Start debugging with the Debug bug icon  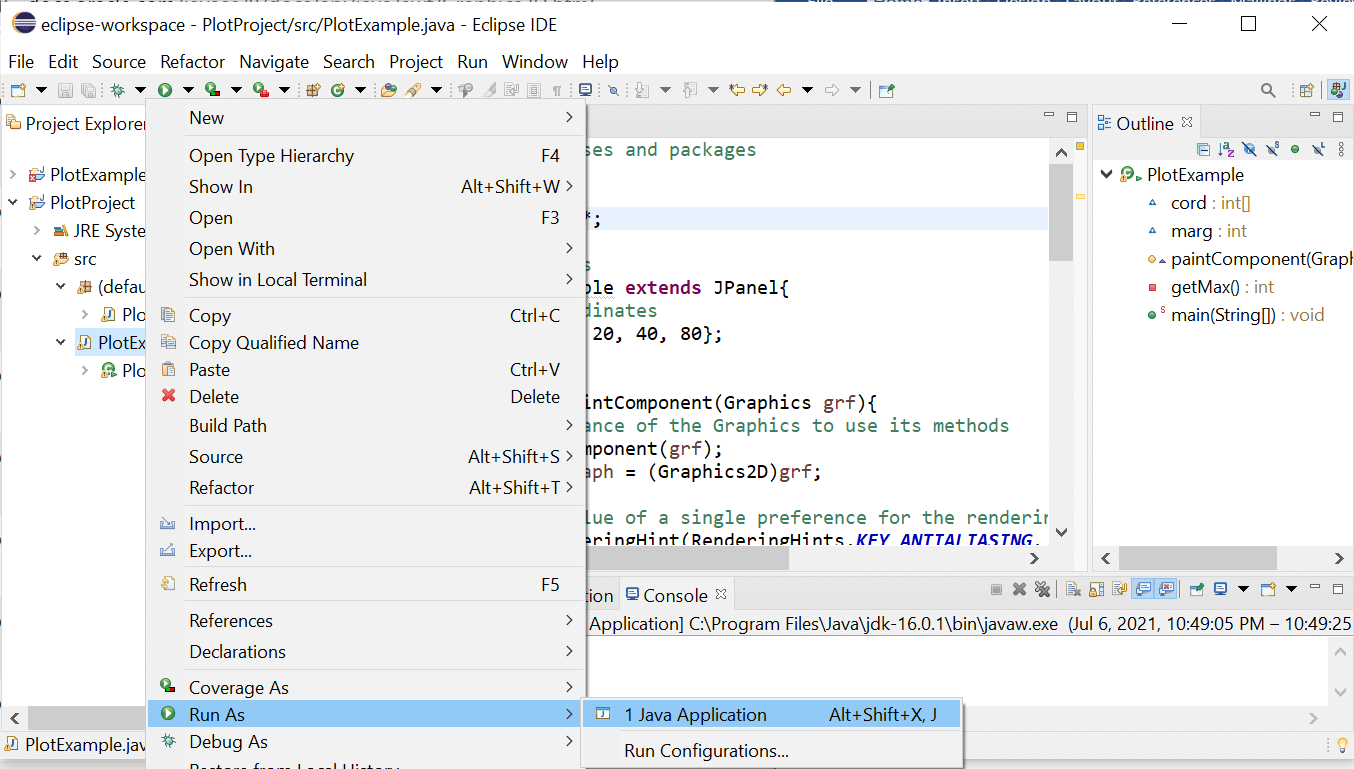pyautogui.click(x=119, y=89)
